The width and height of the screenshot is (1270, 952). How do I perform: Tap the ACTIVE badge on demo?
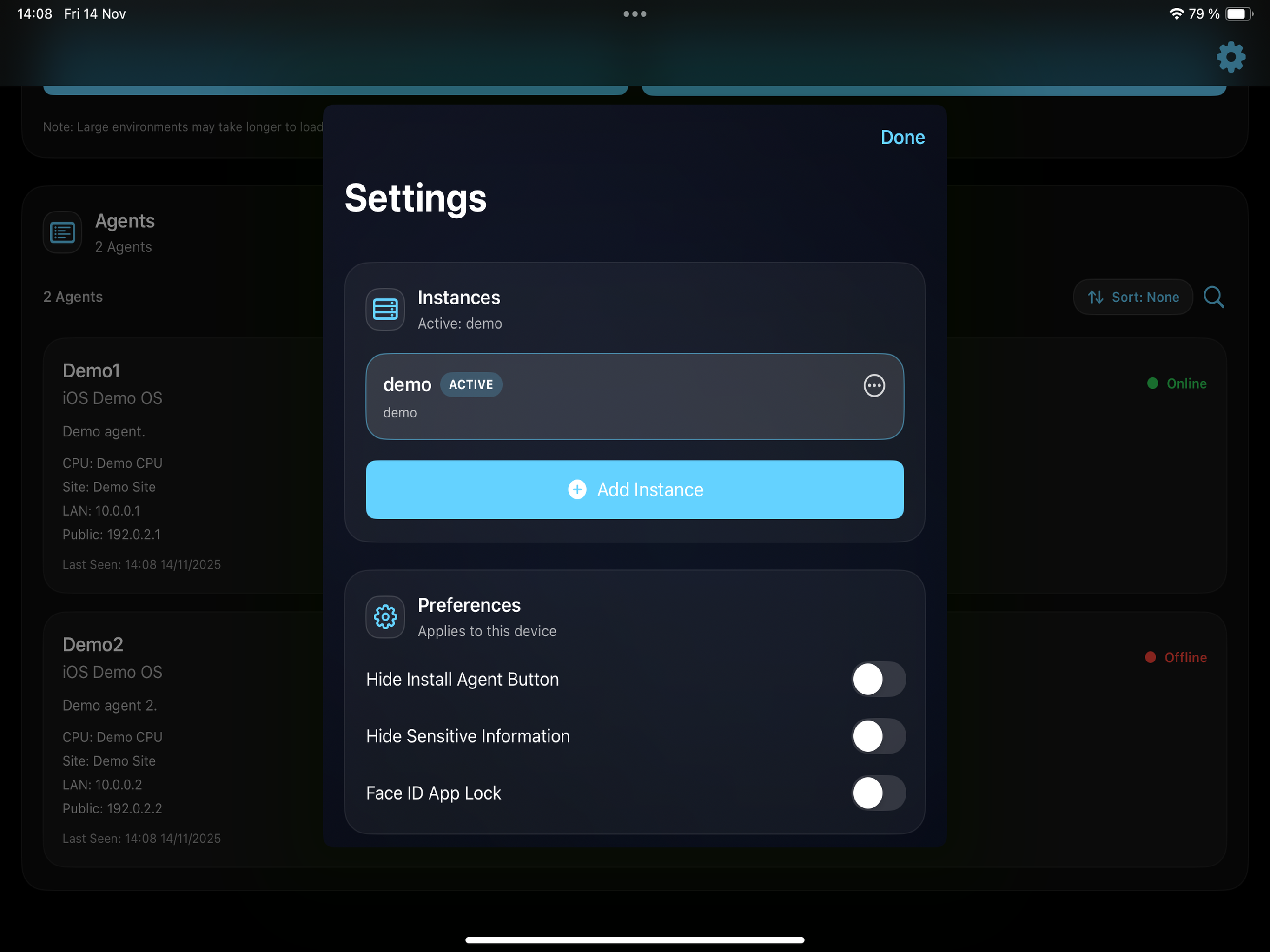[x=471, y=385]
